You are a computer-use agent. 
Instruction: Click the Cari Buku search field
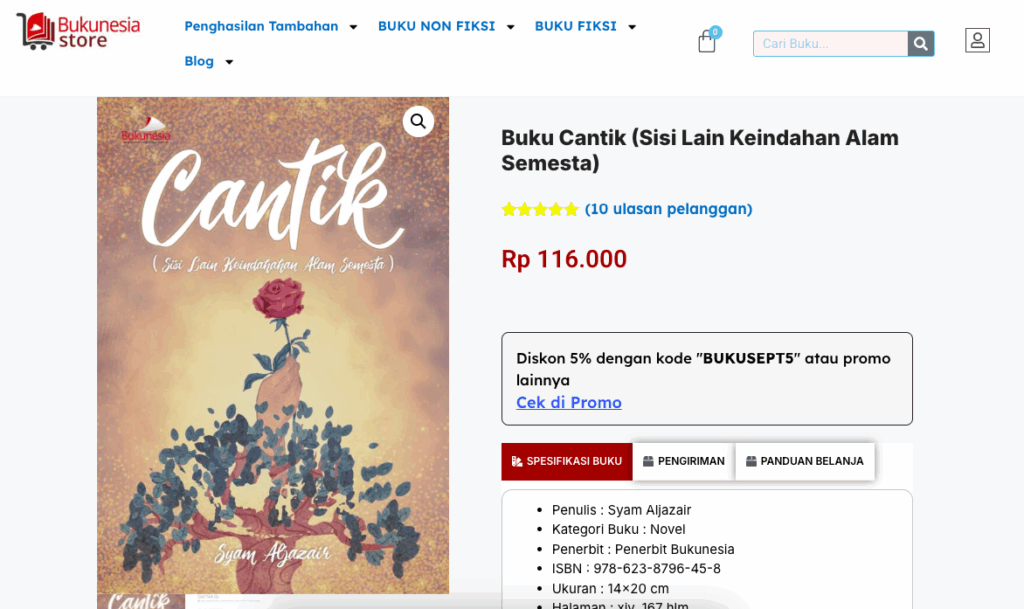pyautogui.click(x=830, y=43)
